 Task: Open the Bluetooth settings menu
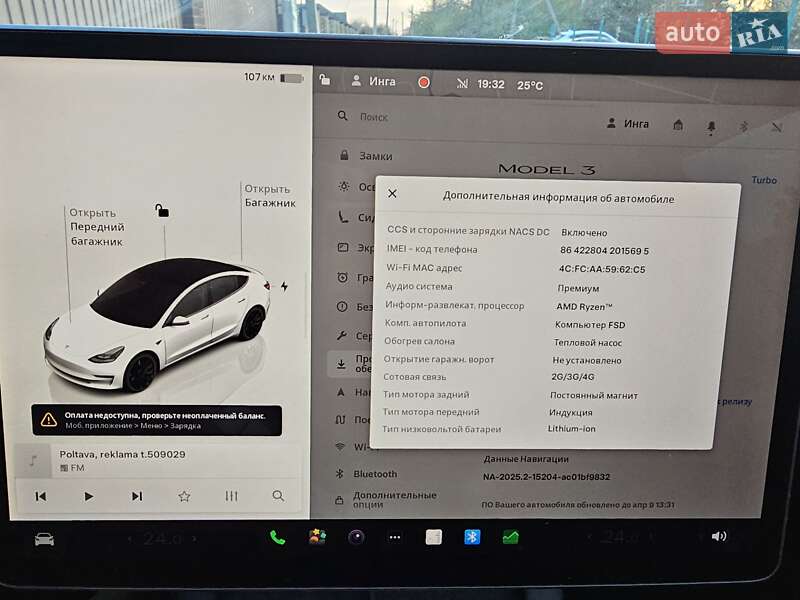[x=366, y=474]
